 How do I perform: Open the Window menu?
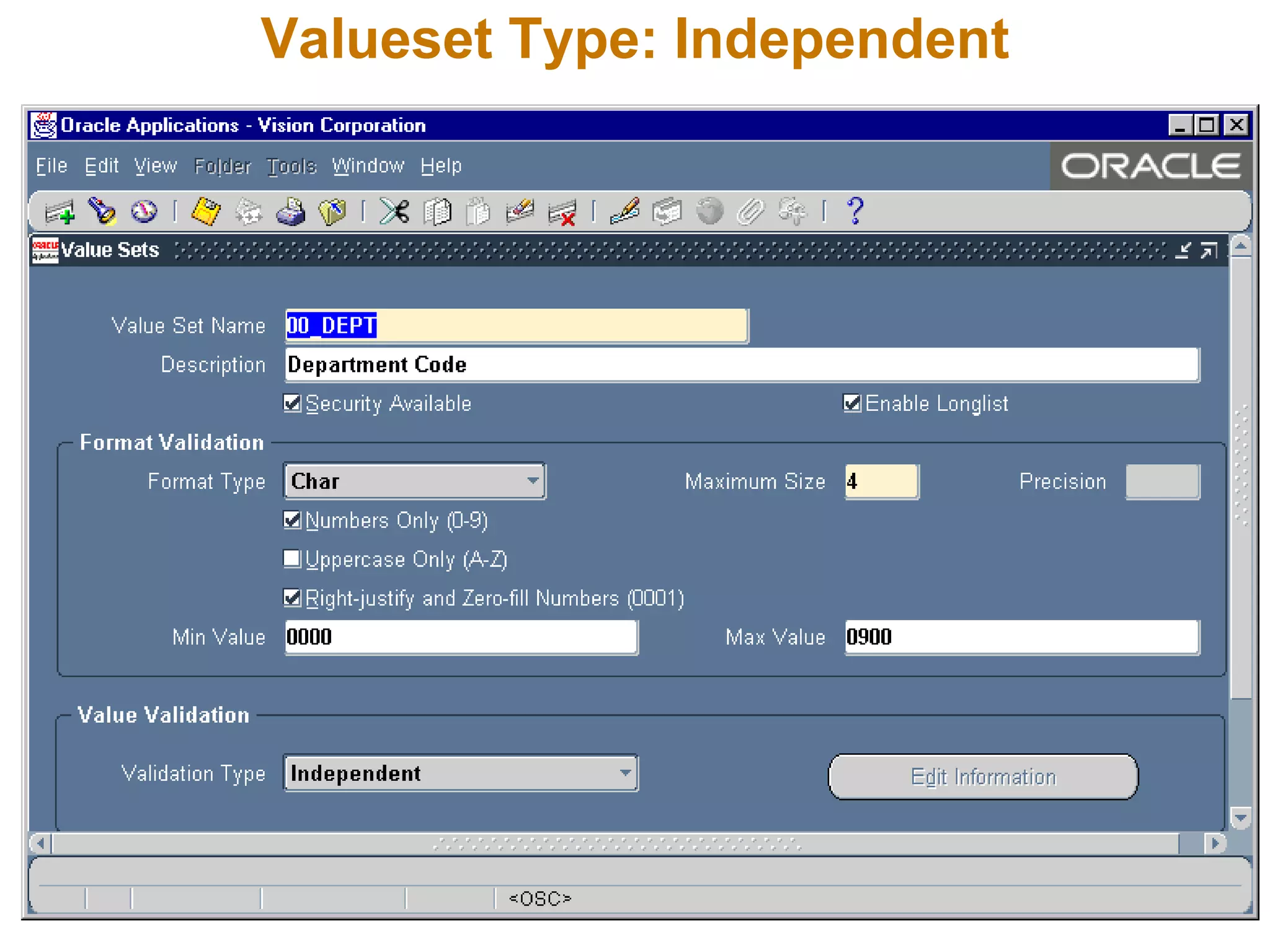(x=368, y=166)
